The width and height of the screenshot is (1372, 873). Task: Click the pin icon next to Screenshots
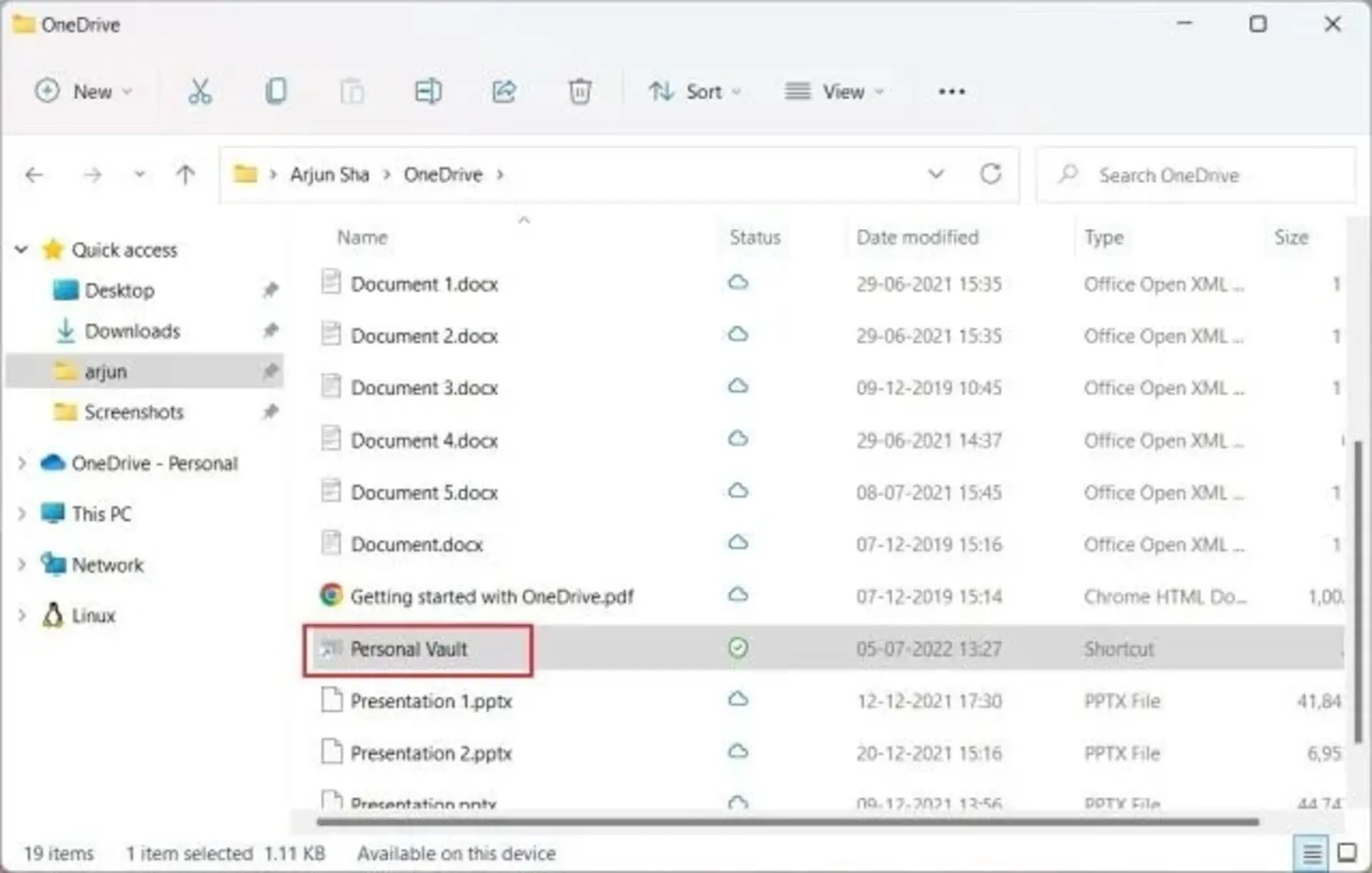click(x=270, y=411)
